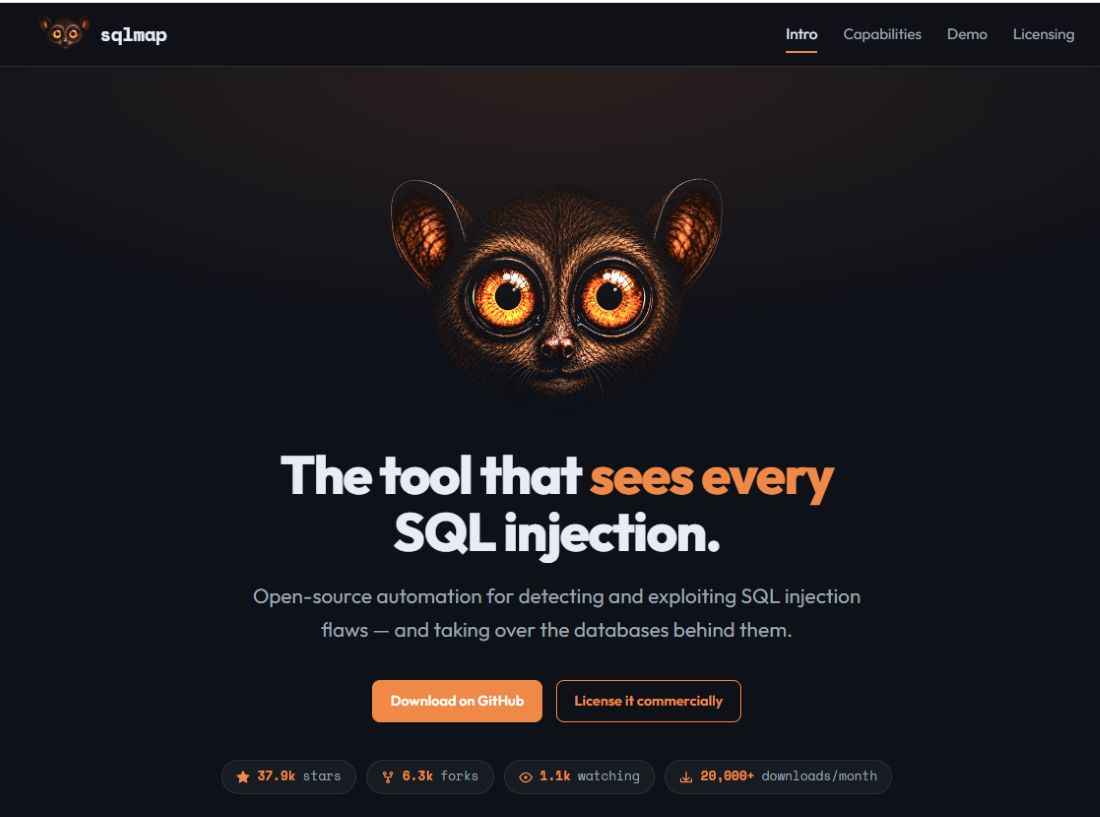Click the sqlmap lemur logo in header
This screenshot has height=817, width=1100.
65,34
